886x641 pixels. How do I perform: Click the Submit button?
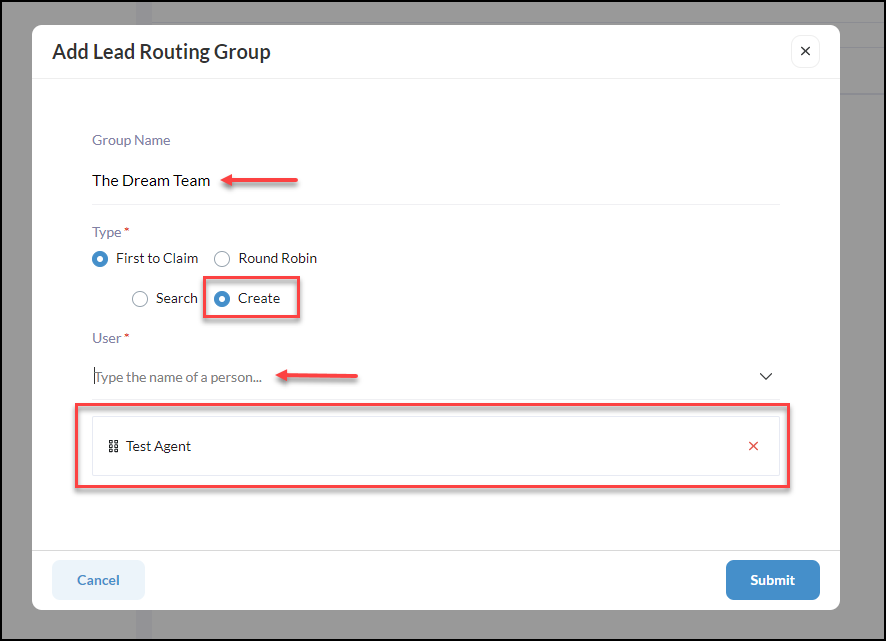click(x=772, y=580)
